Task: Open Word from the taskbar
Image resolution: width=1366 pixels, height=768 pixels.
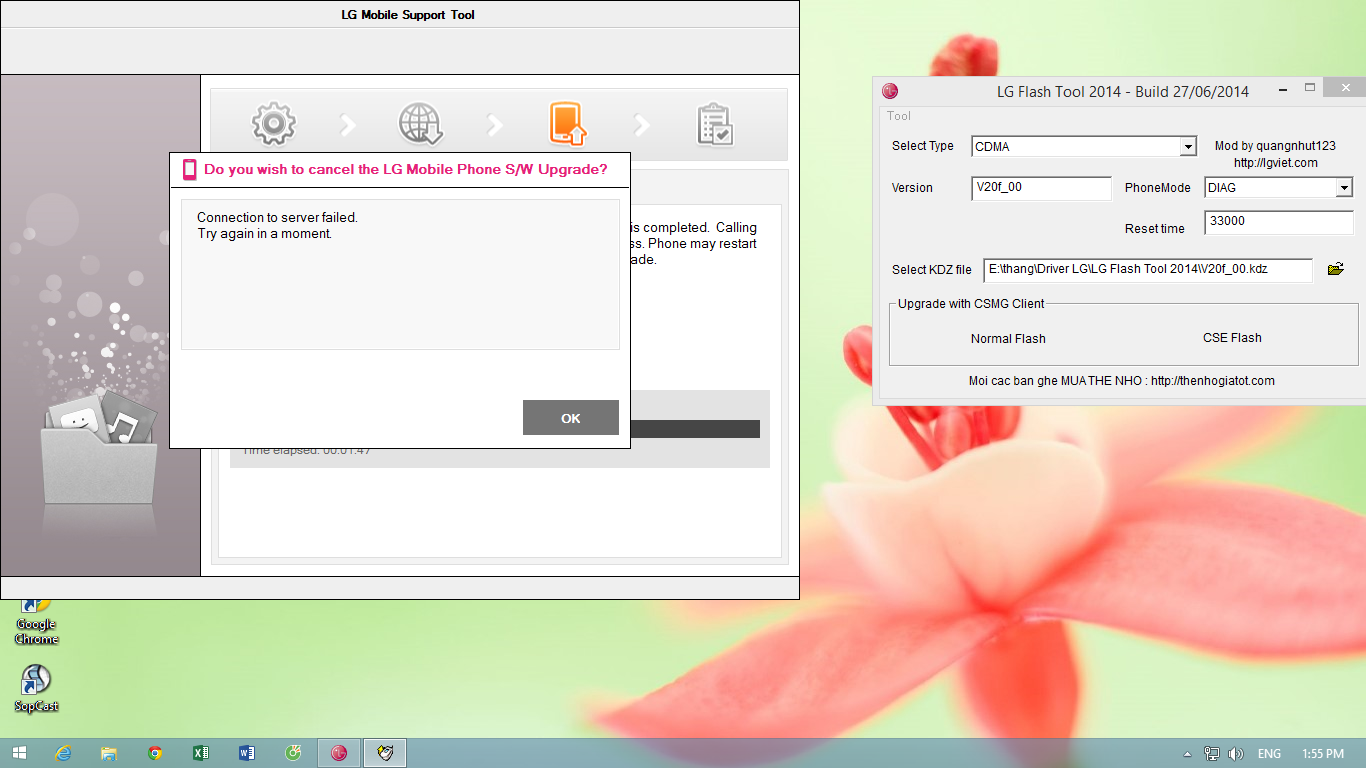Action: tap(247, 753)
